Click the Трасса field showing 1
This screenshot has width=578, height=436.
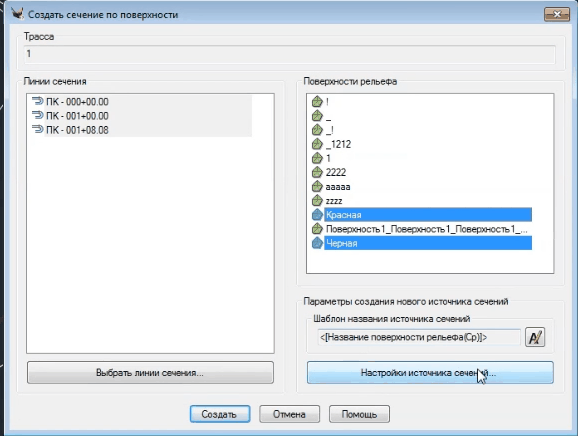(290, 54)
